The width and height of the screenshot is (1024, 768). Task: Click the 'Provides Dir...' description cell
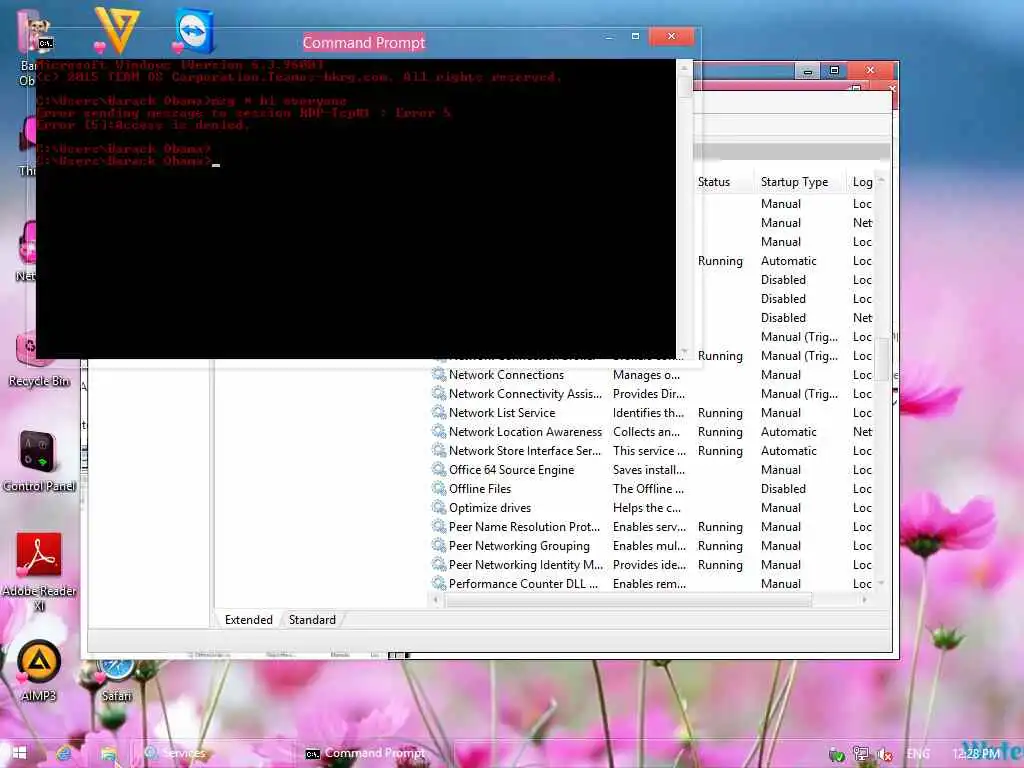[648, 394]
